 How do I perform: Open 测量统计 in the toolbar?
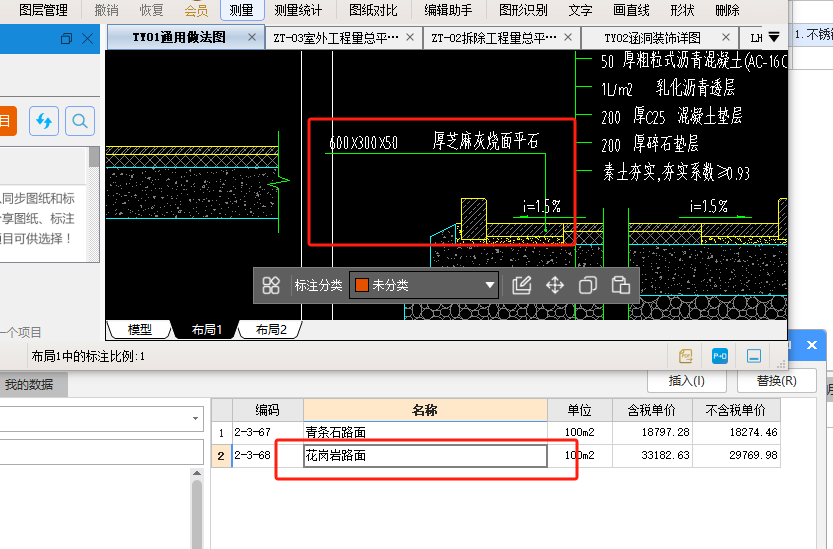click(x=298, y=10)
